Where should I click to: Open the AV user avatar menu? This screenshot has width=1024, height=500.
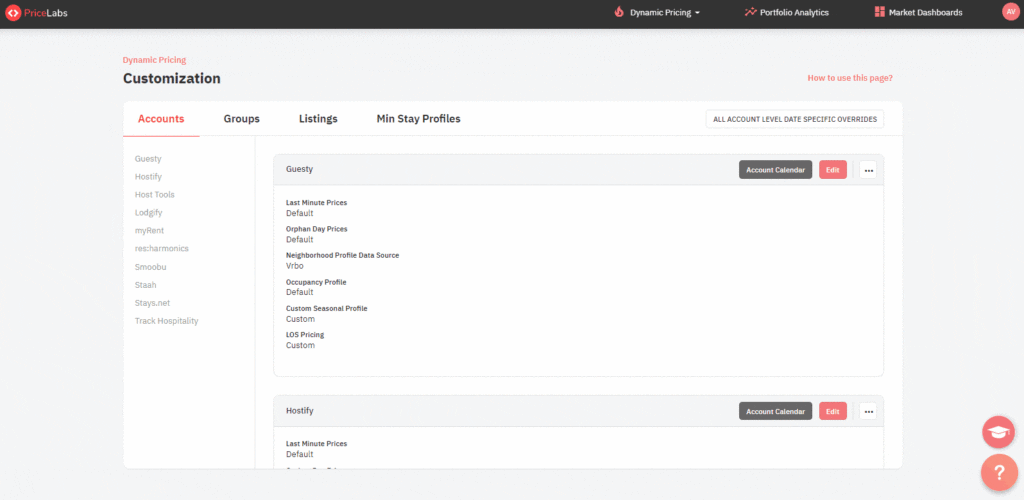pyautogui.click(x=1010, y=12)
